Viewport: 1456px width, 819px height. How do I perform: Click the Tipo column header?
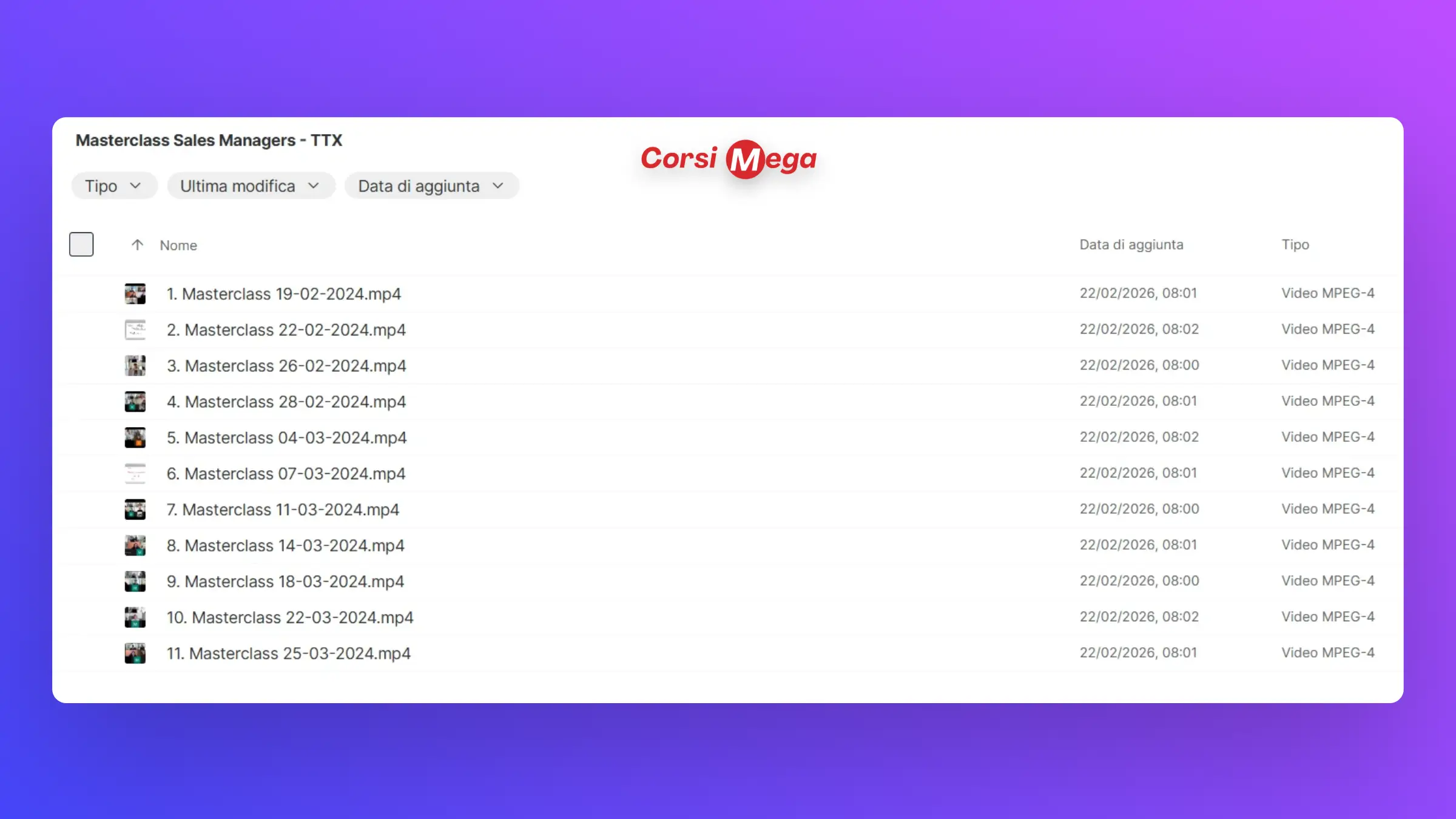[x=1295, y=244]
